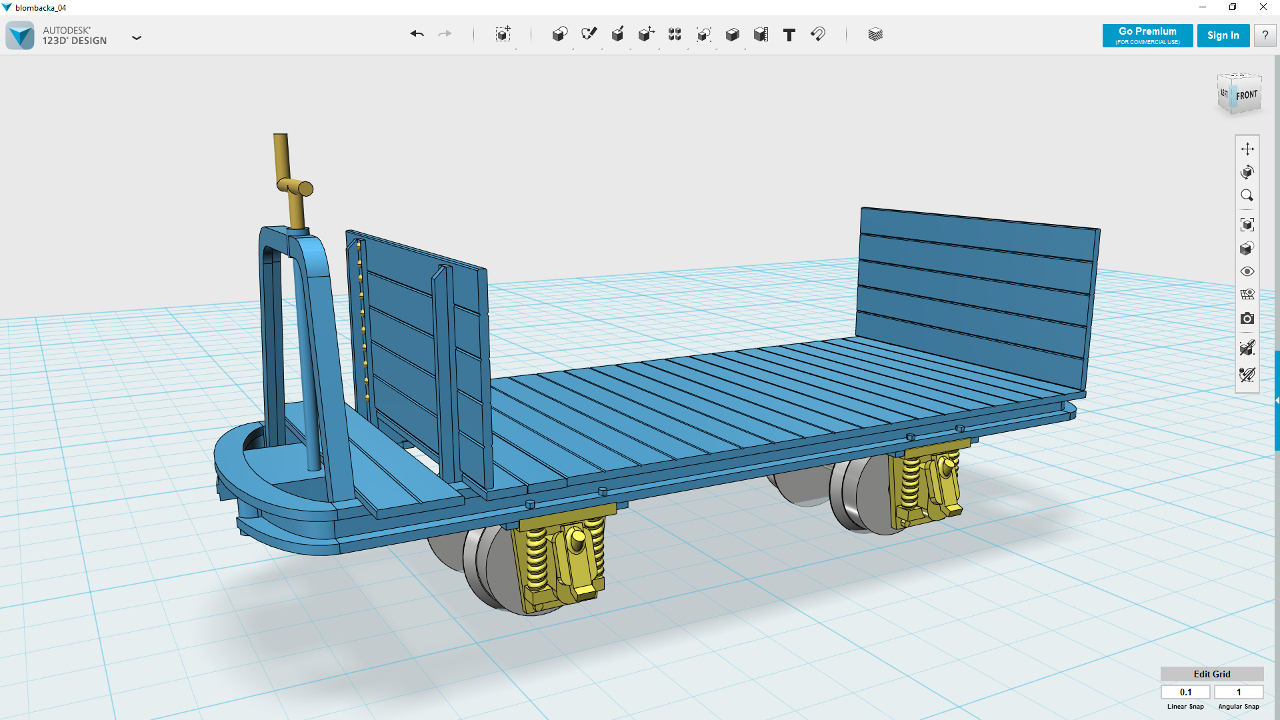This screenshot has height=720, width=1280.
Task: Open the Sketch tools
Action: 589,34
